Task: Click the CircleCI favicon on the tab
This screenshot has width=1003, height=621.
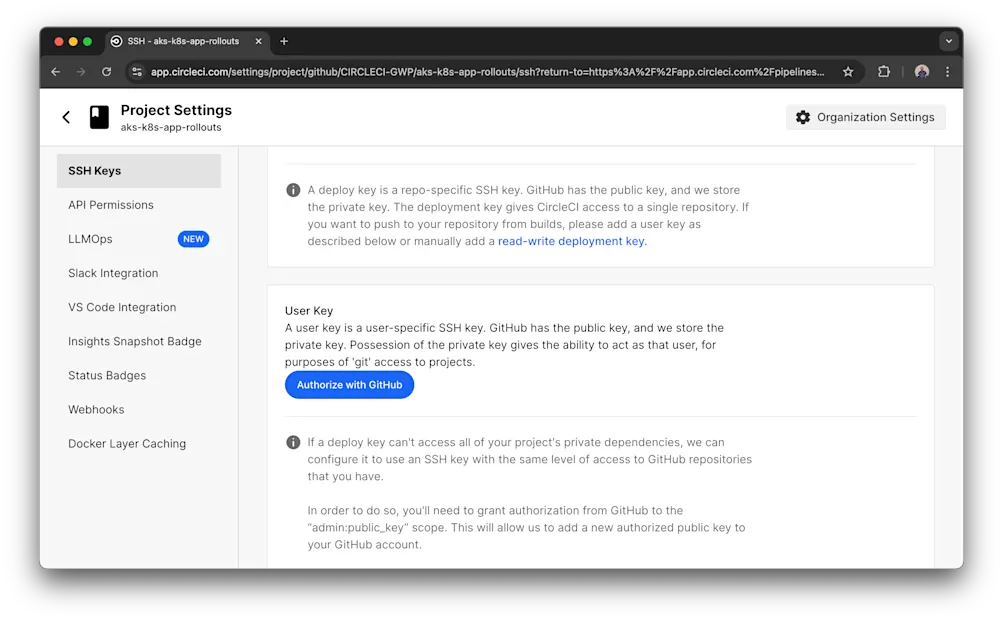Action: (116, 41)
